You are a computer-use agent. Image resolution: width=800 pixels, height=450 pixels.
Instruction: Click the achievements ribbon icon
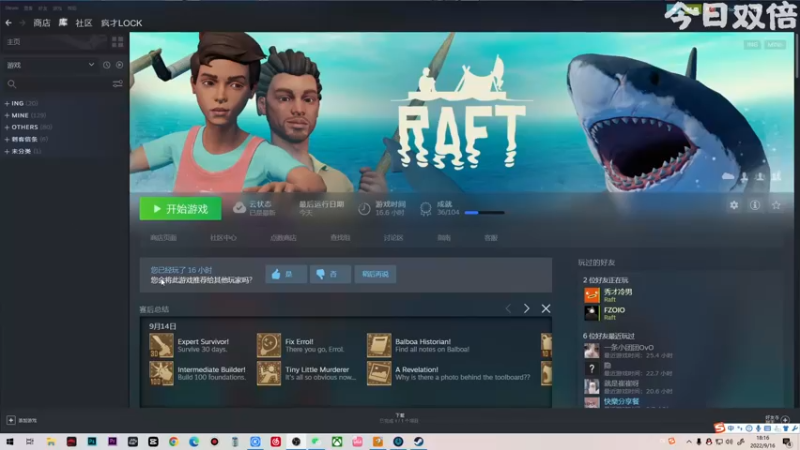point(426,208)
